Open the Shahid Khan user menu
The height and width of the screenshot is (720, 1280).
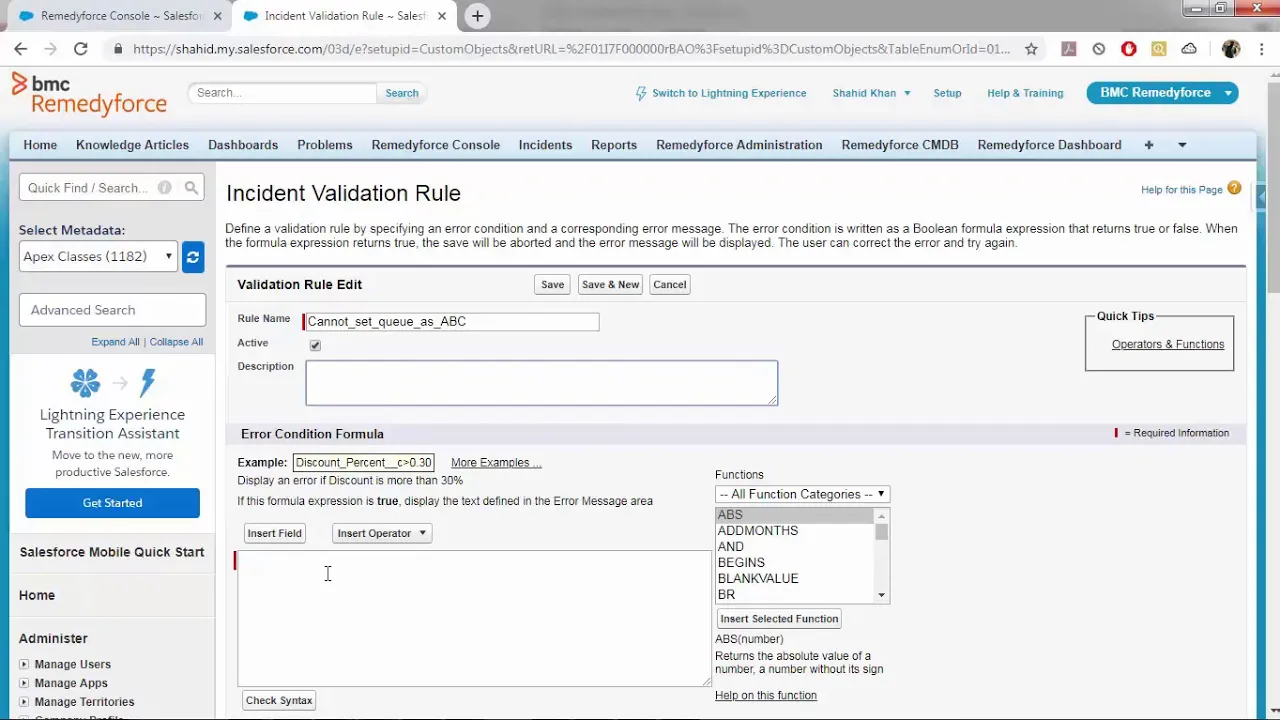[x=871, y=93]
